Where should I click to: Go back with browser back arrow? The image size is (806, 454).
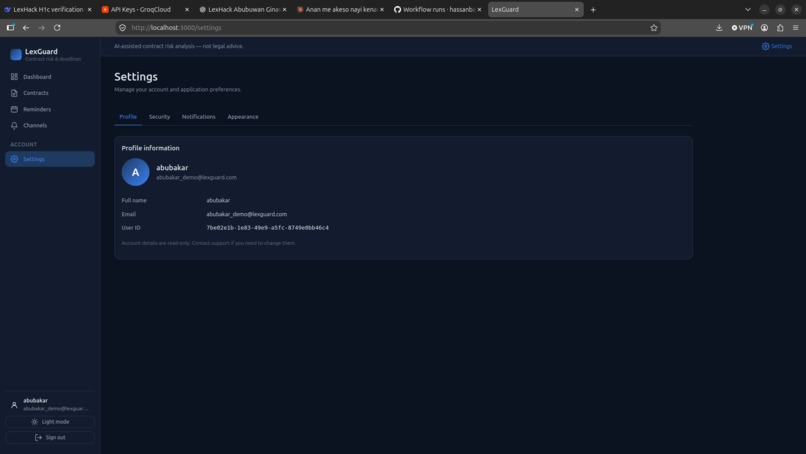26,28
